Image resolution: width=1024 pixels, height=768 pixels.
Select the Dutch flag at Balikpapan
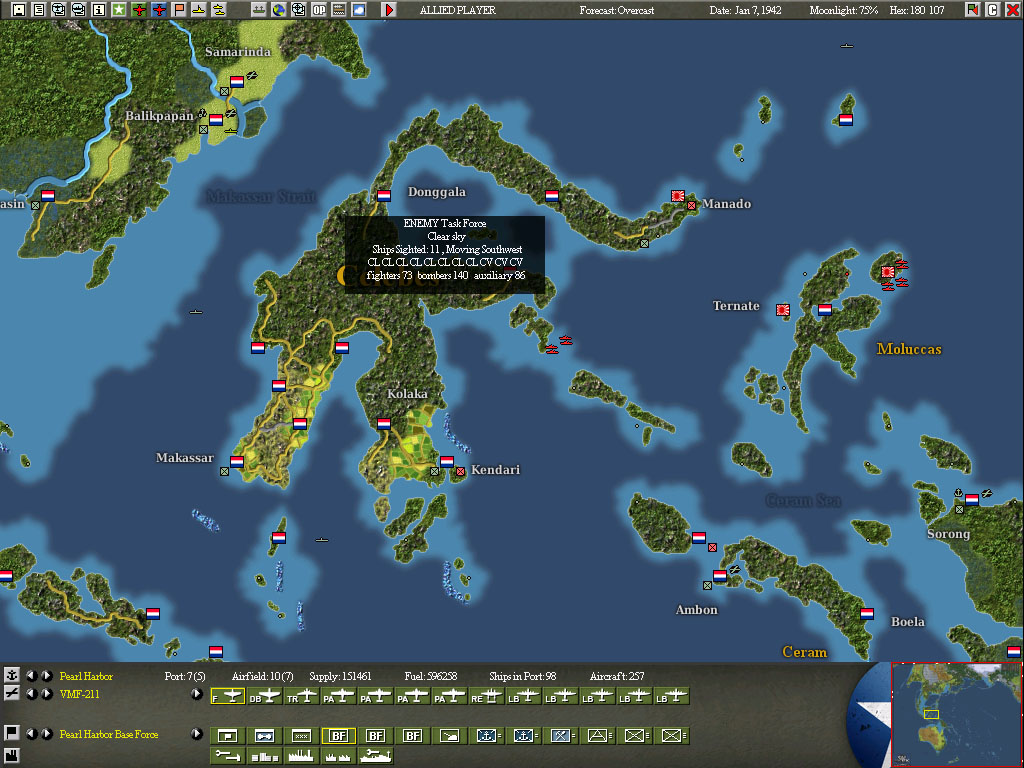click(216, 120)
